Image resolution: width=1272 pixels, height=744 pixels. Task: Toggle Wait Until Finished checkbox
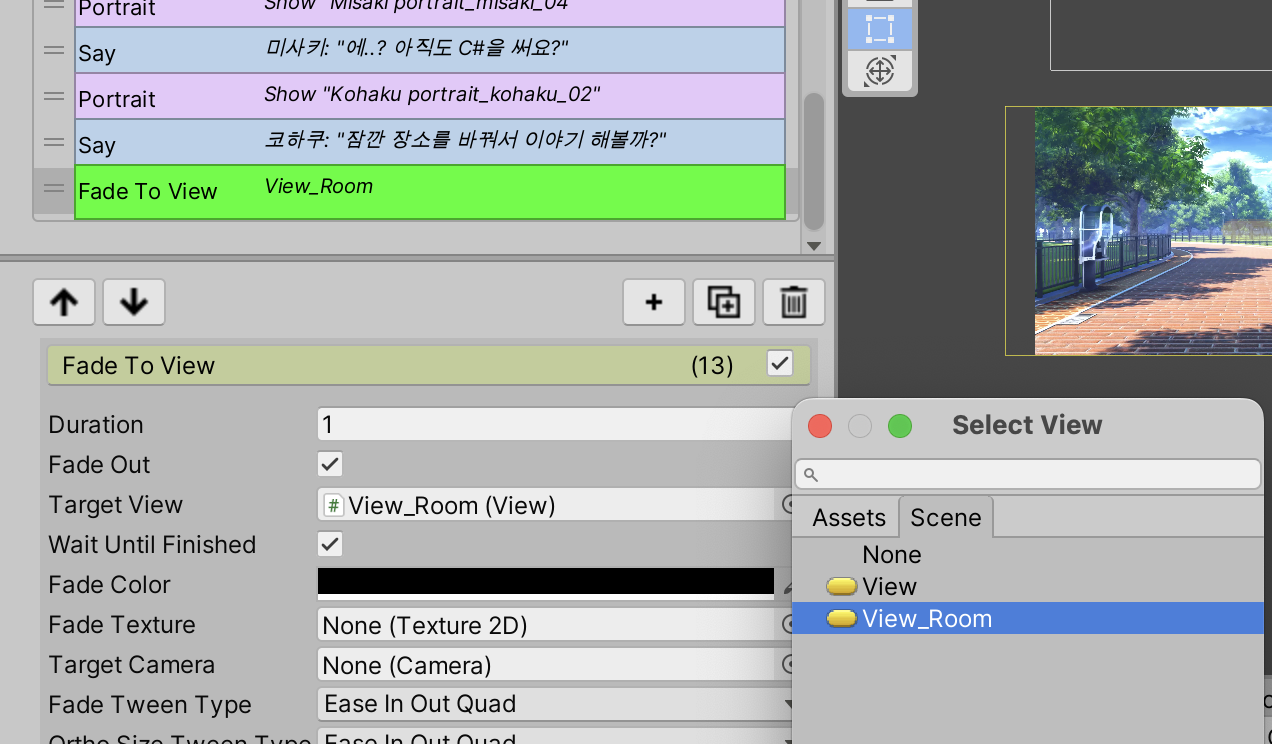[x=330, y=544]
